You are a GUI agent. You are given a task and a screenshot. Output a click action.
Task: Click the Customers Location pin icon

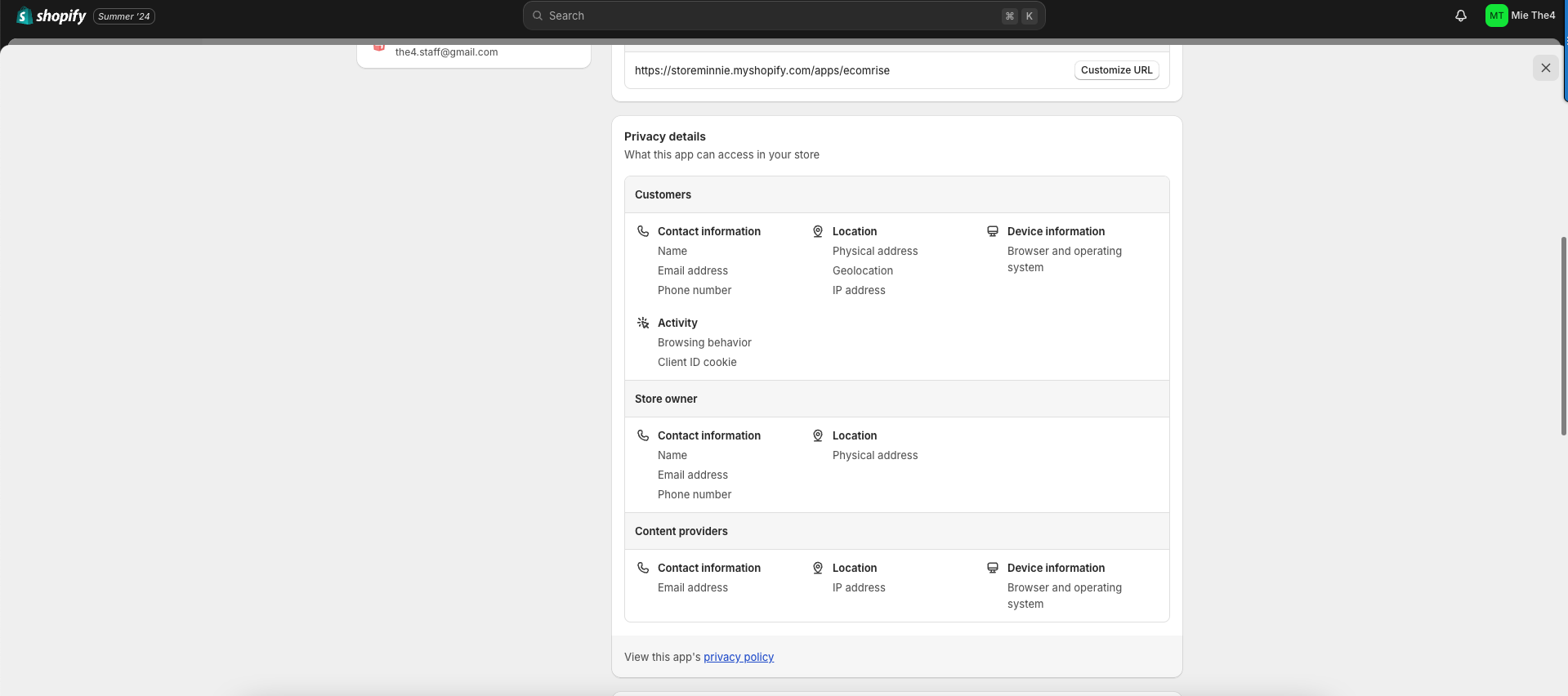tap(817, 231)
